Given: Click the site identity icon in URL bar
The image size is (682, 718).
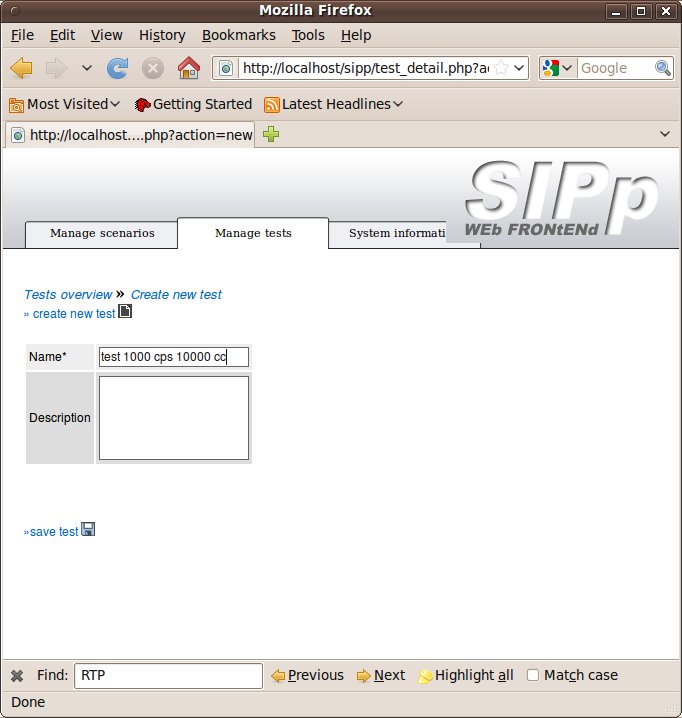Looking at the screenshot, I should 226,69.
